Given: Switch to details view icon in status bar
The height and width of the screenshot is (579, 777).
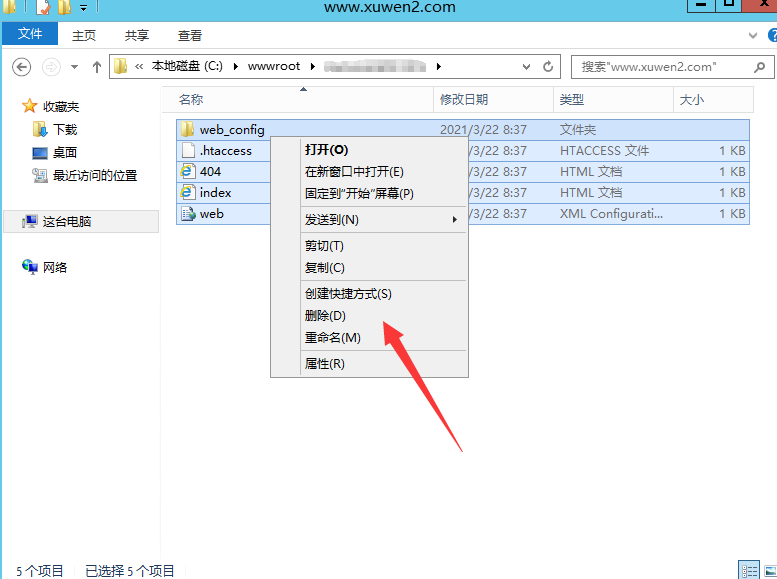Looking at the screenshot, I should 748,570.
